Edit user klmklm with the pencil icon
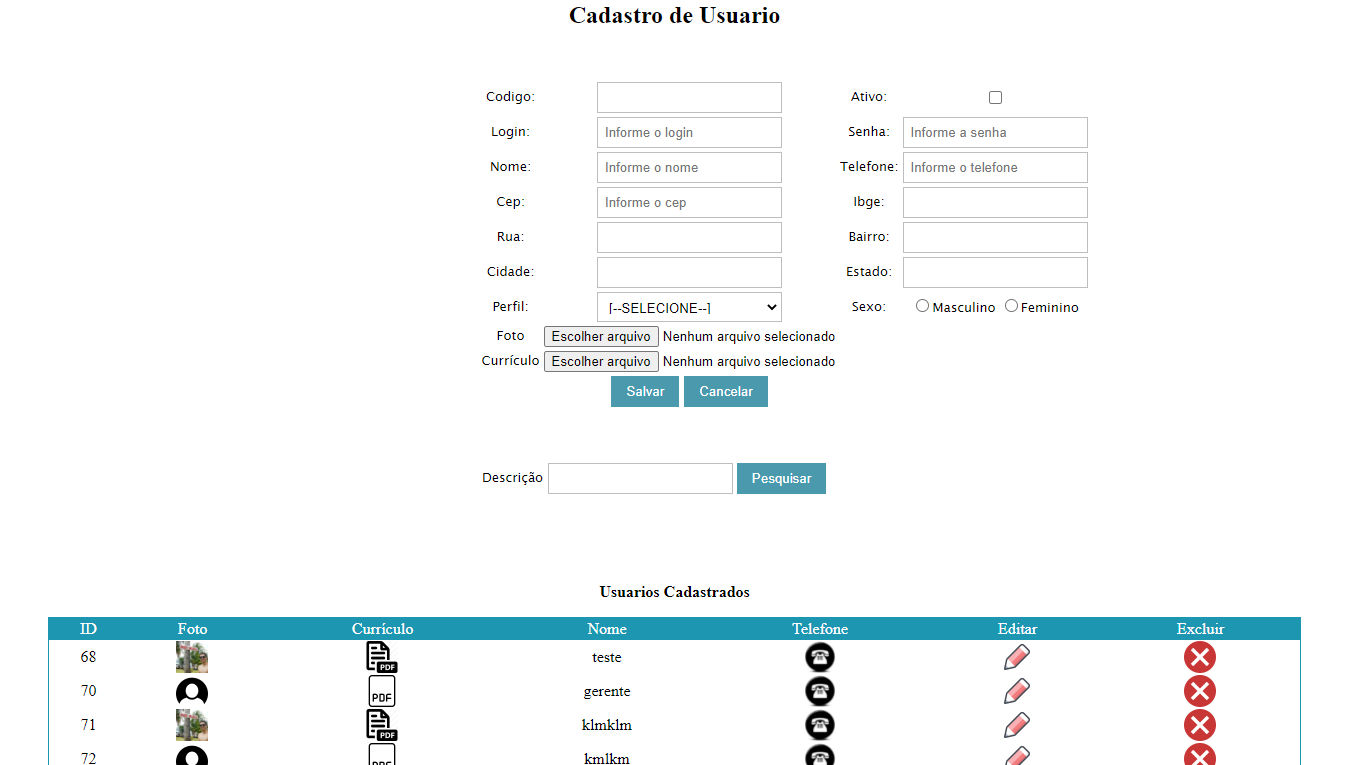 pyautogui.click(x=1017, y=725)
